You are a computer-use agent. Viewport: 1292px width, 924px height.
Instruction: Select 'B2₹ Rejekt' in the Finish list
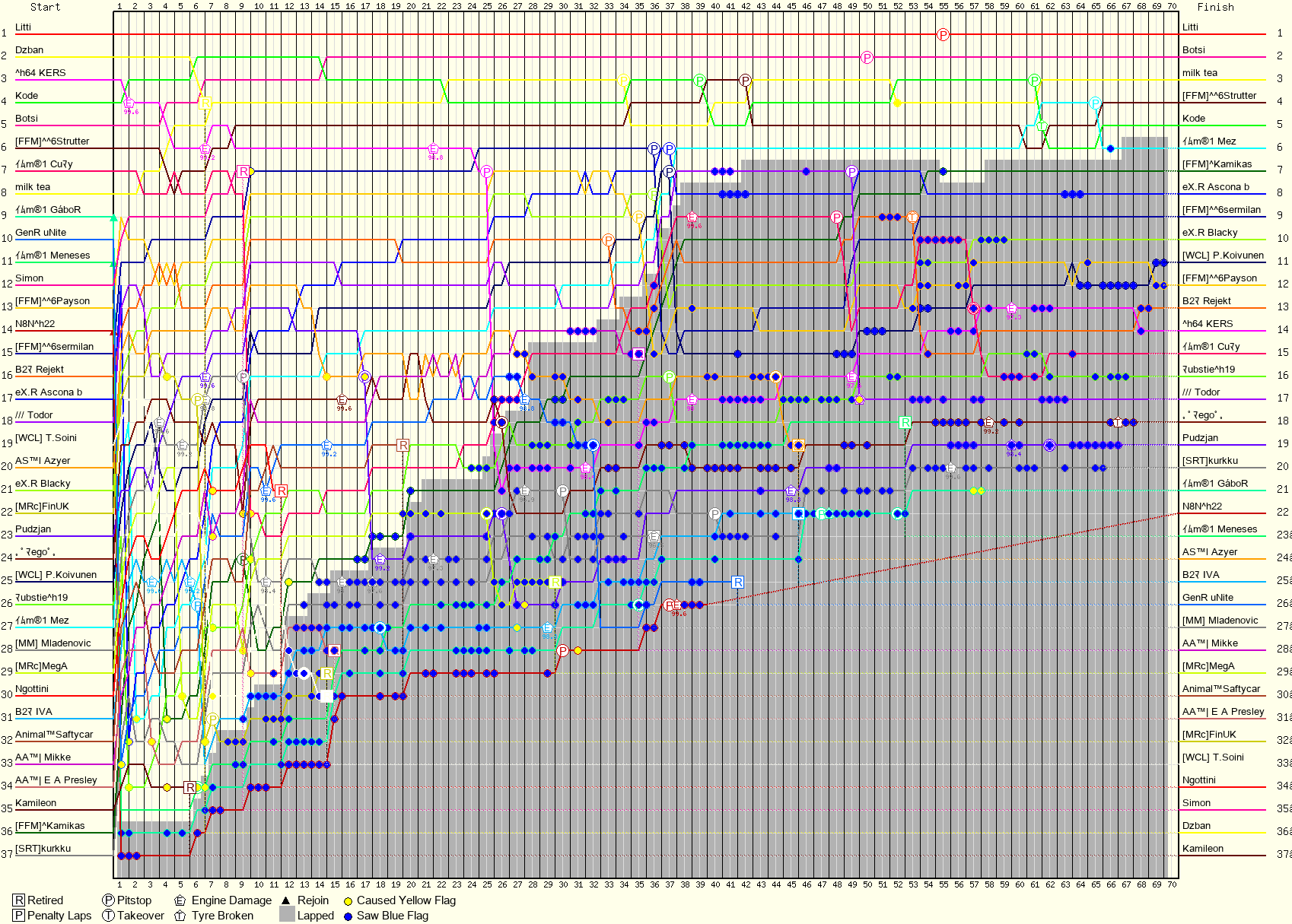click(x=1206, y=300)
